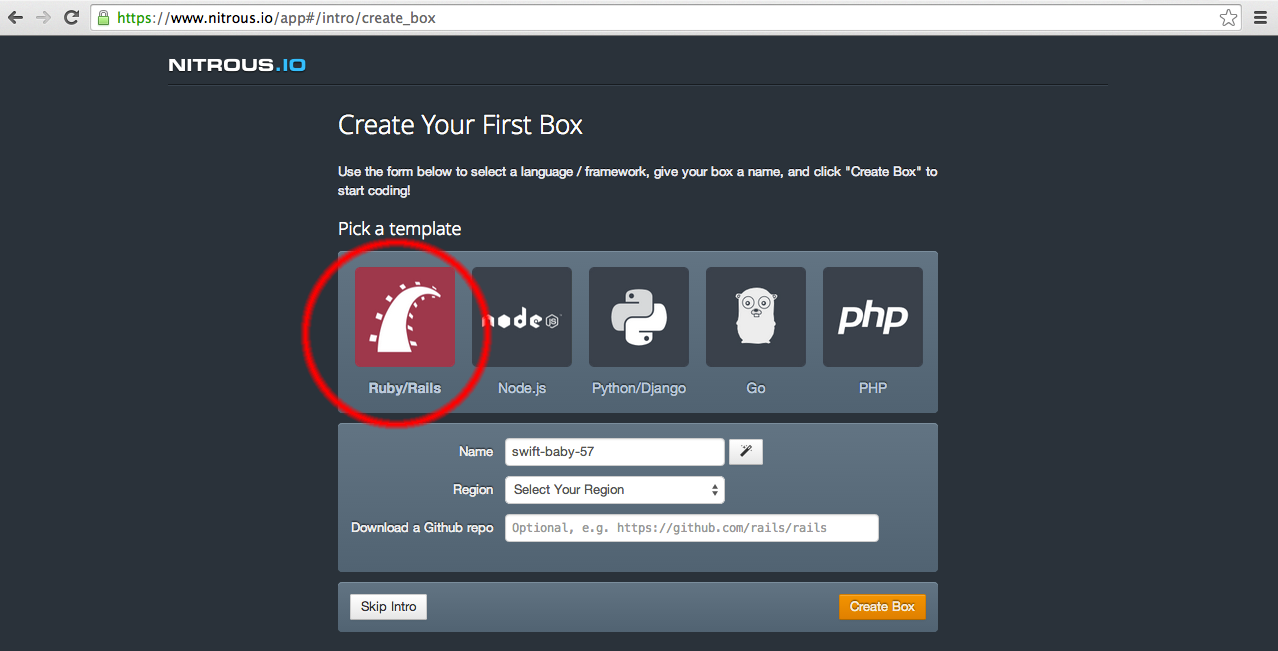This screenshot has width=1278, height=651.
Task: Click the green SSL padlock icon
Action: click(x=103, y=17)
